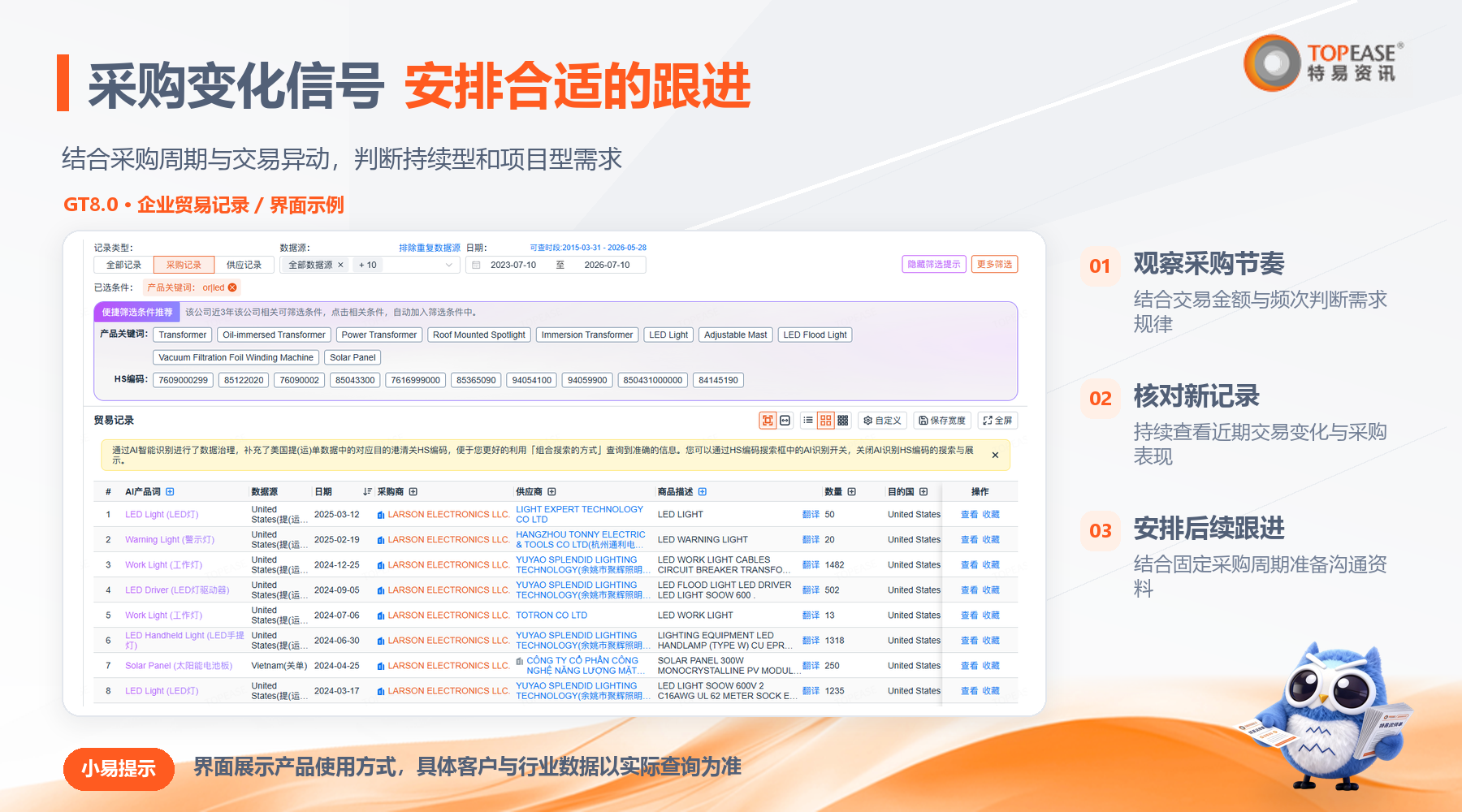Add 'Oil-immersed Transformer' keyword tag

pos(274,335)
